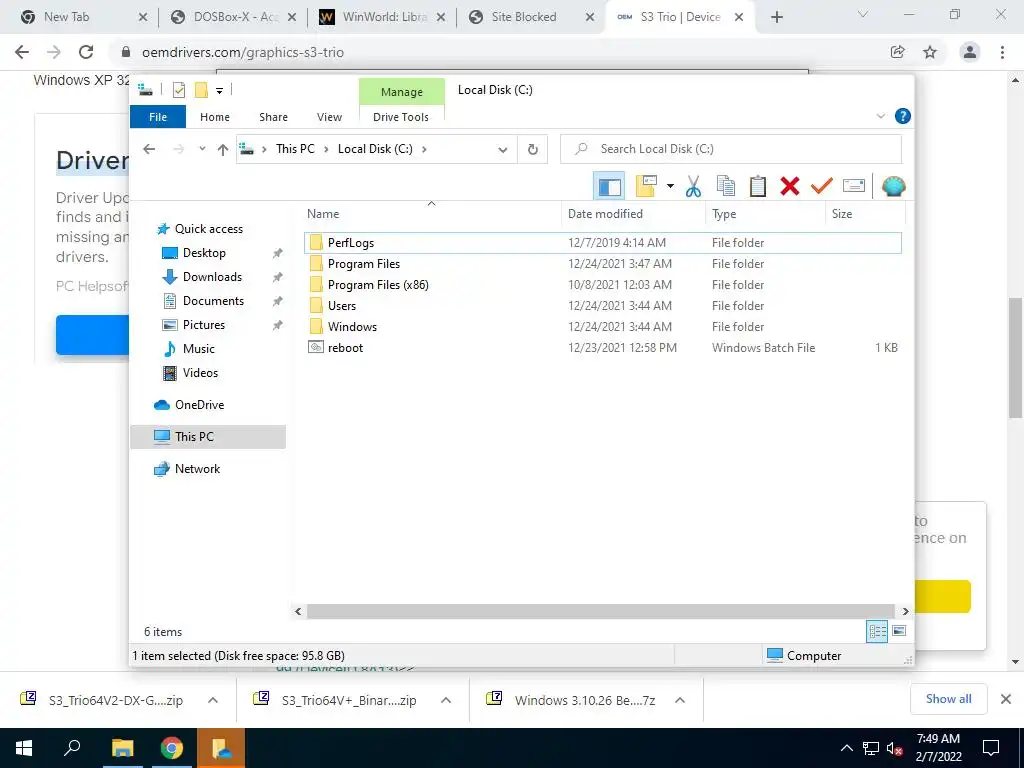Click the Search Local Disk (C:) box
Image resolution: width=1024 pixels, height=768 pixels.
pos(731,149)
